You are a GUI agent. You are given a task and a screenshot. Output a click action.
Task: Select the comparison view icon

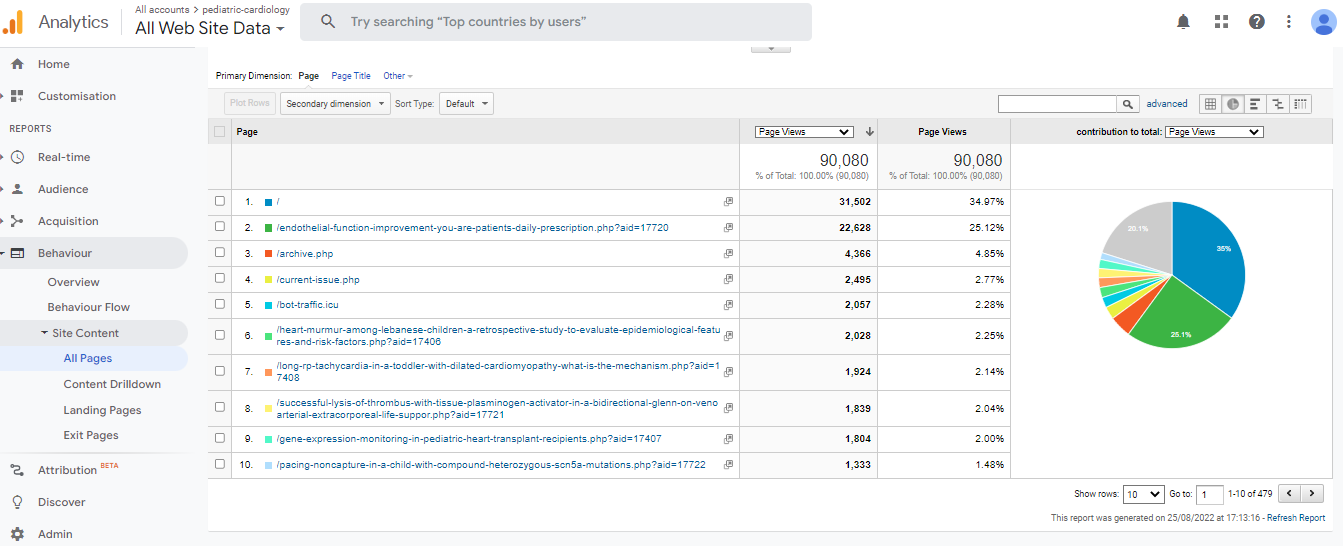1277,104
